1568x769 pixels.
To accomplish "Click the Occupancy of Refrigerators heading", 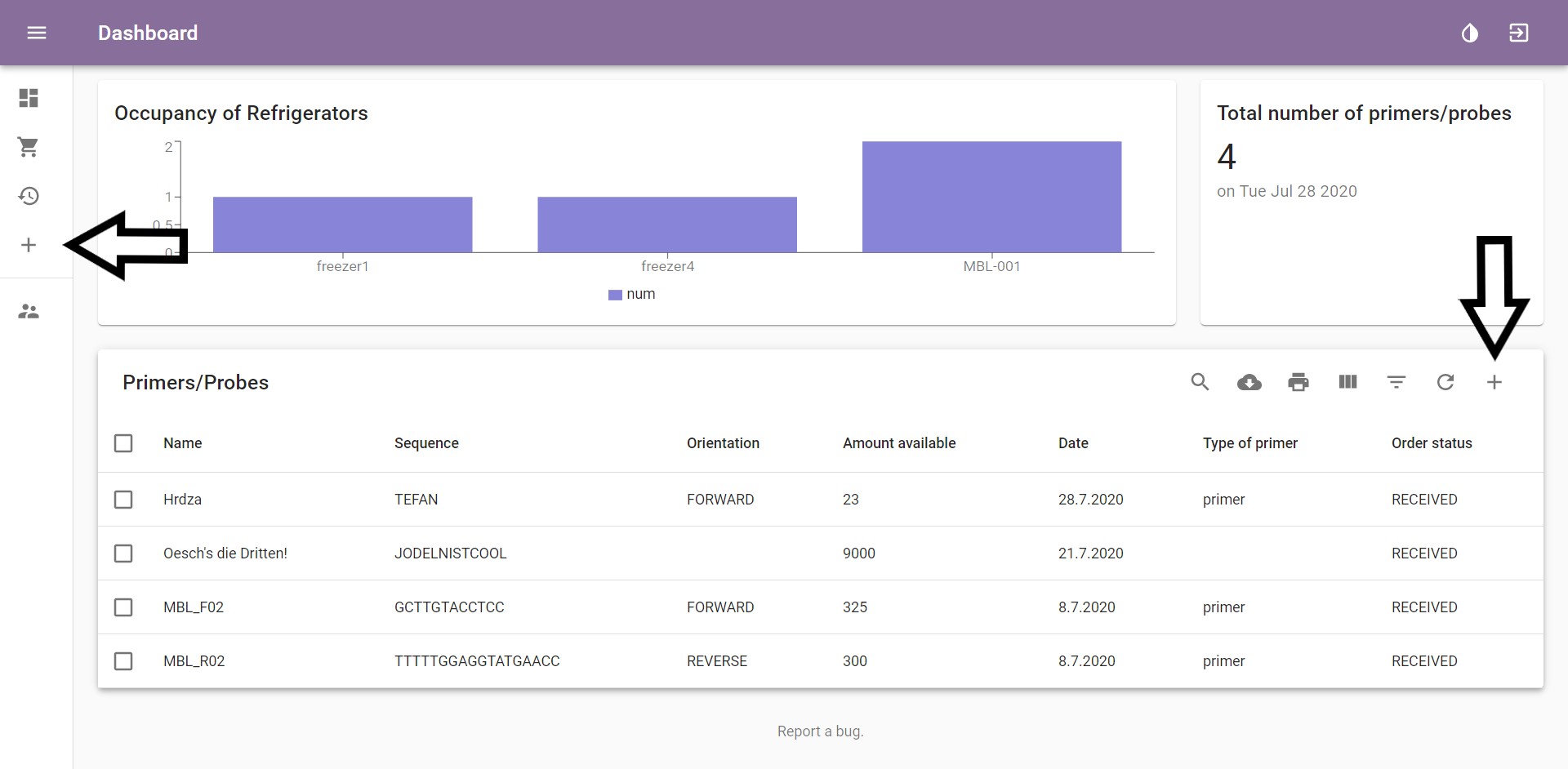I will [241, 113].
